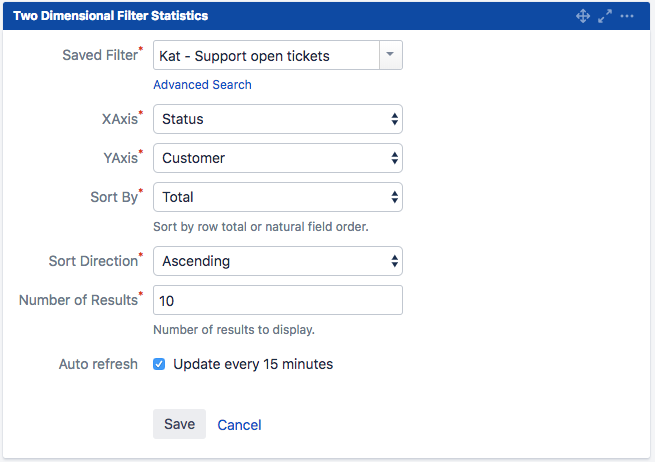
Task: Disable the auto refresh checkbox
Action: (x=159, y=364)
